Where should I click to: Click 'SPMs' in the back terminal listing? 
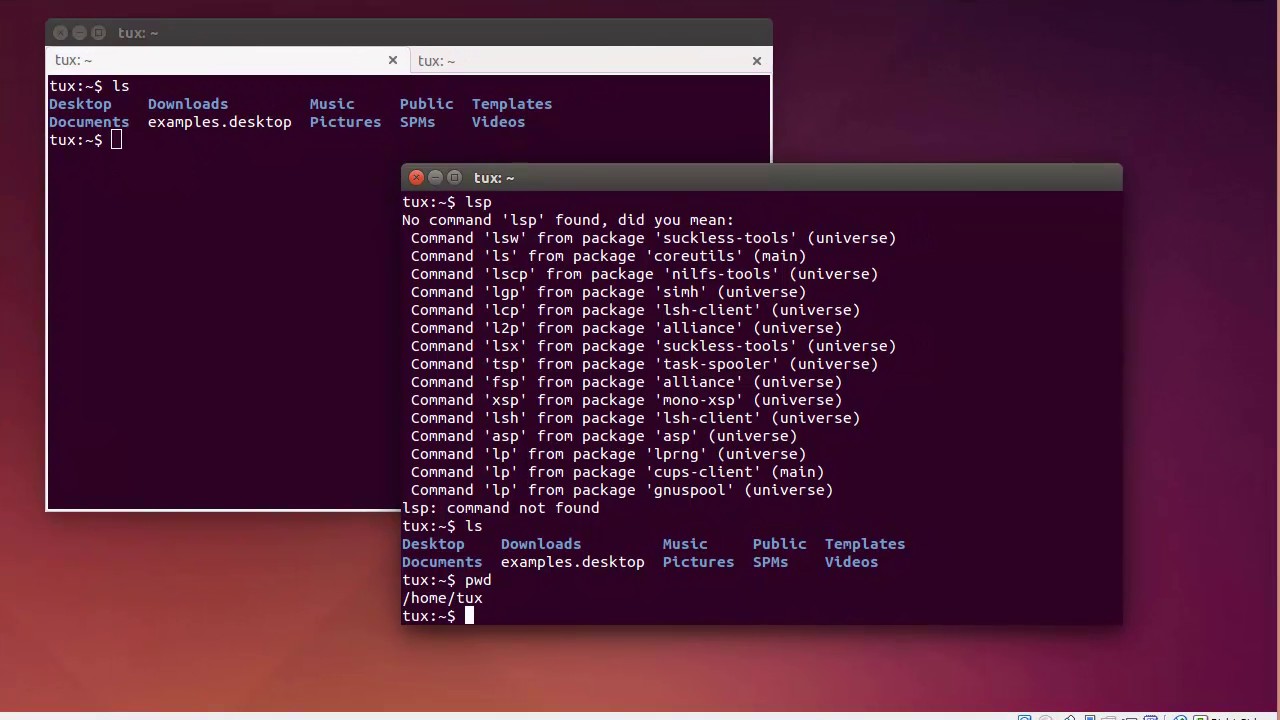click(x=418, y=122)
